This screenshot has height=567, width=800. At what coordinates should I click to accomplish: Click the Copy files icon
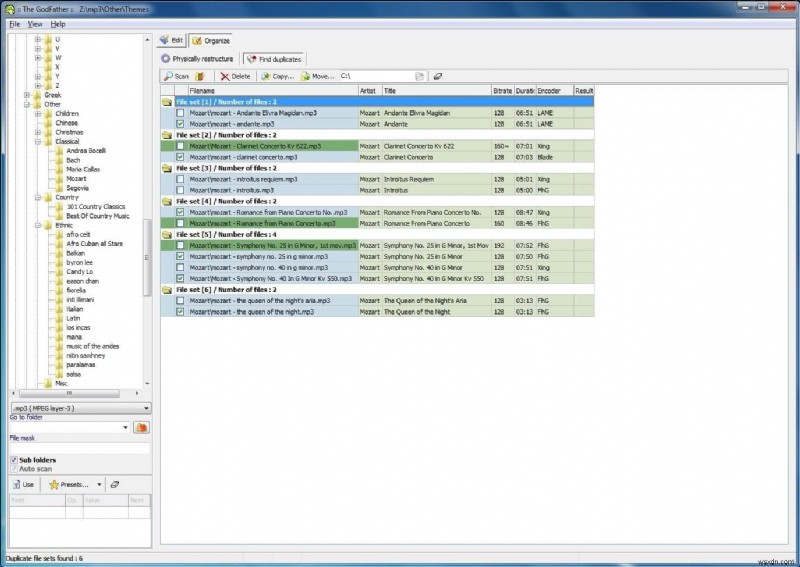coord(266,77)
